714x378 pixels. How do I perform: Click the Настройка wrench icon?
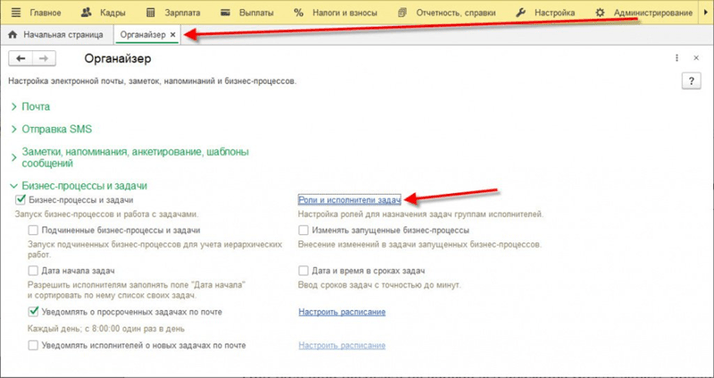coord(520,12)
